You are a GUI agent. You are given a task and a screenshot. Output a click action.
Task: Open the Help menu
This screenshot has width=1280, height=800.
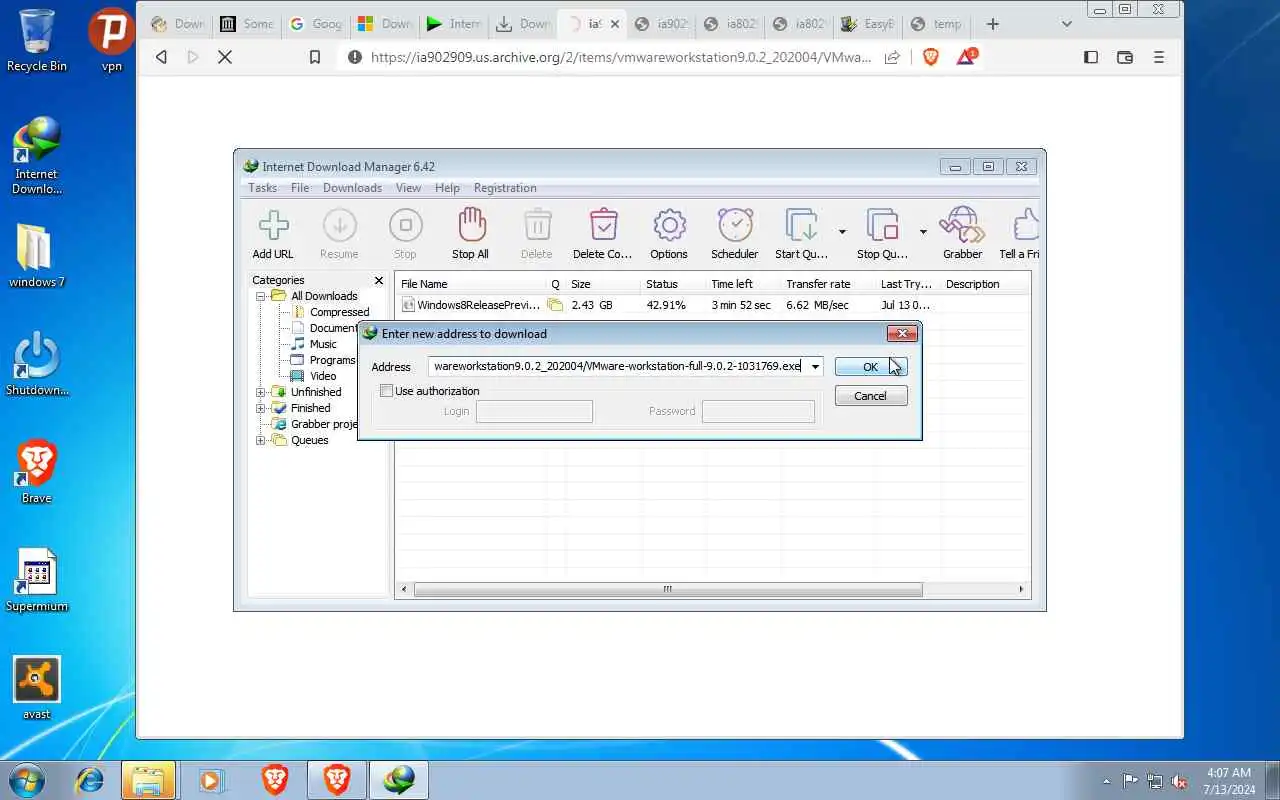pyautogui.click(x=447, y=188)
